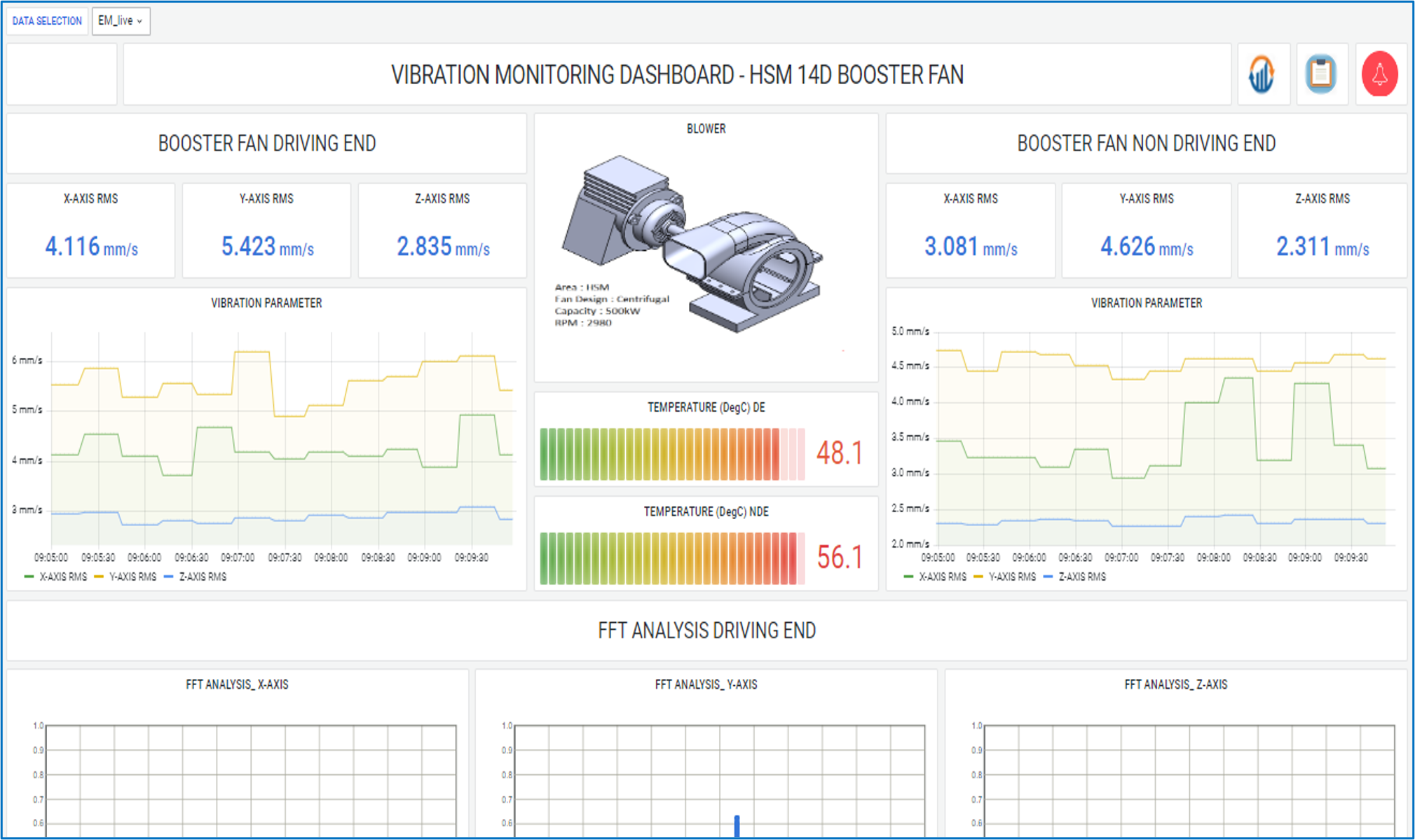Screen dimensions: 1415x840
Task: Click the DATA SELECTION label
Action: pos(47,21)
